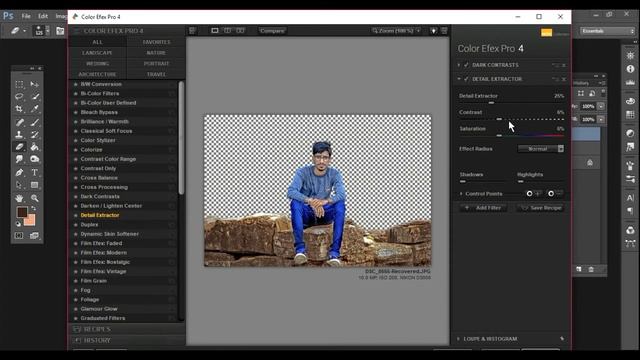The height and width of the screenshot is (360, 640).
Task: Open the Photoshop Fill 100% dropdown arrow
Action: click(601, 120)
